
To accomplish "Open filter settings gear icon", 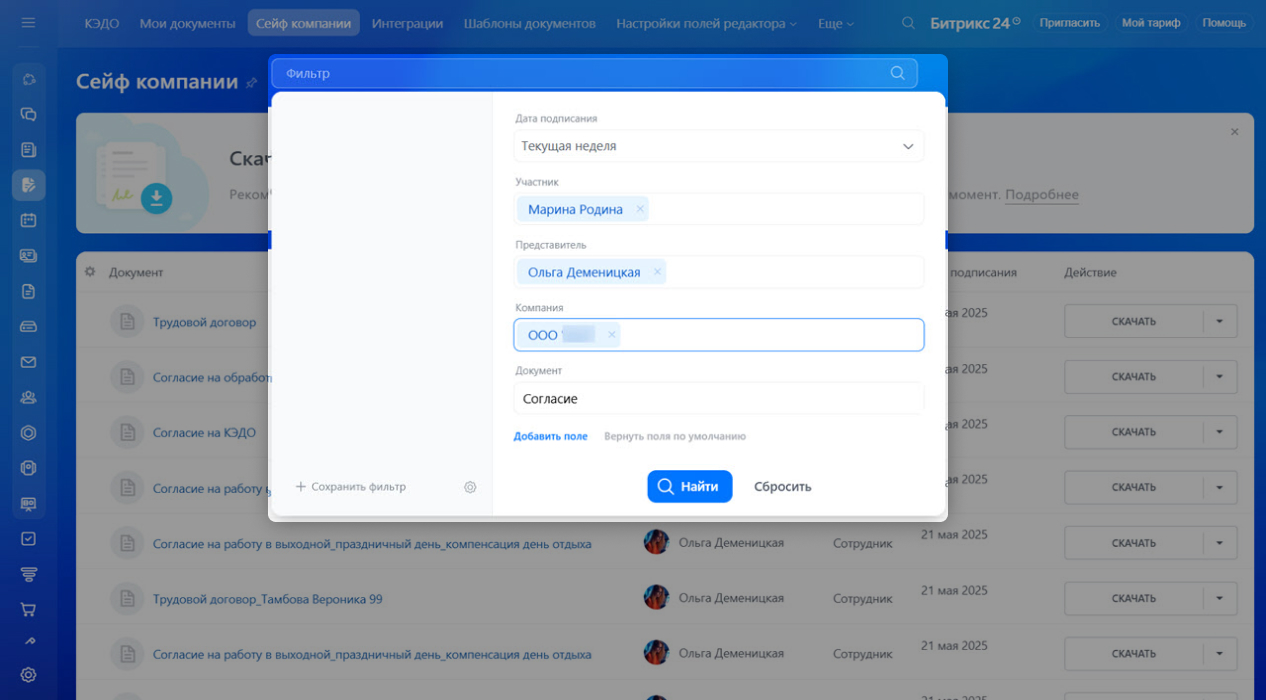I will coord(470,487).
